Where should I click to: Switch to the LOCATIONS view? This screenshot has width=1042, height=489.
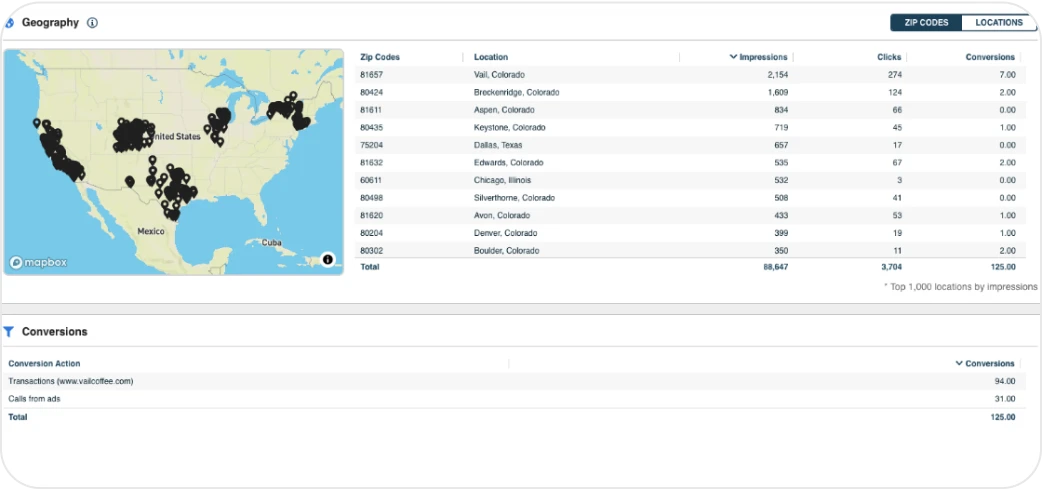pos(998,23)
